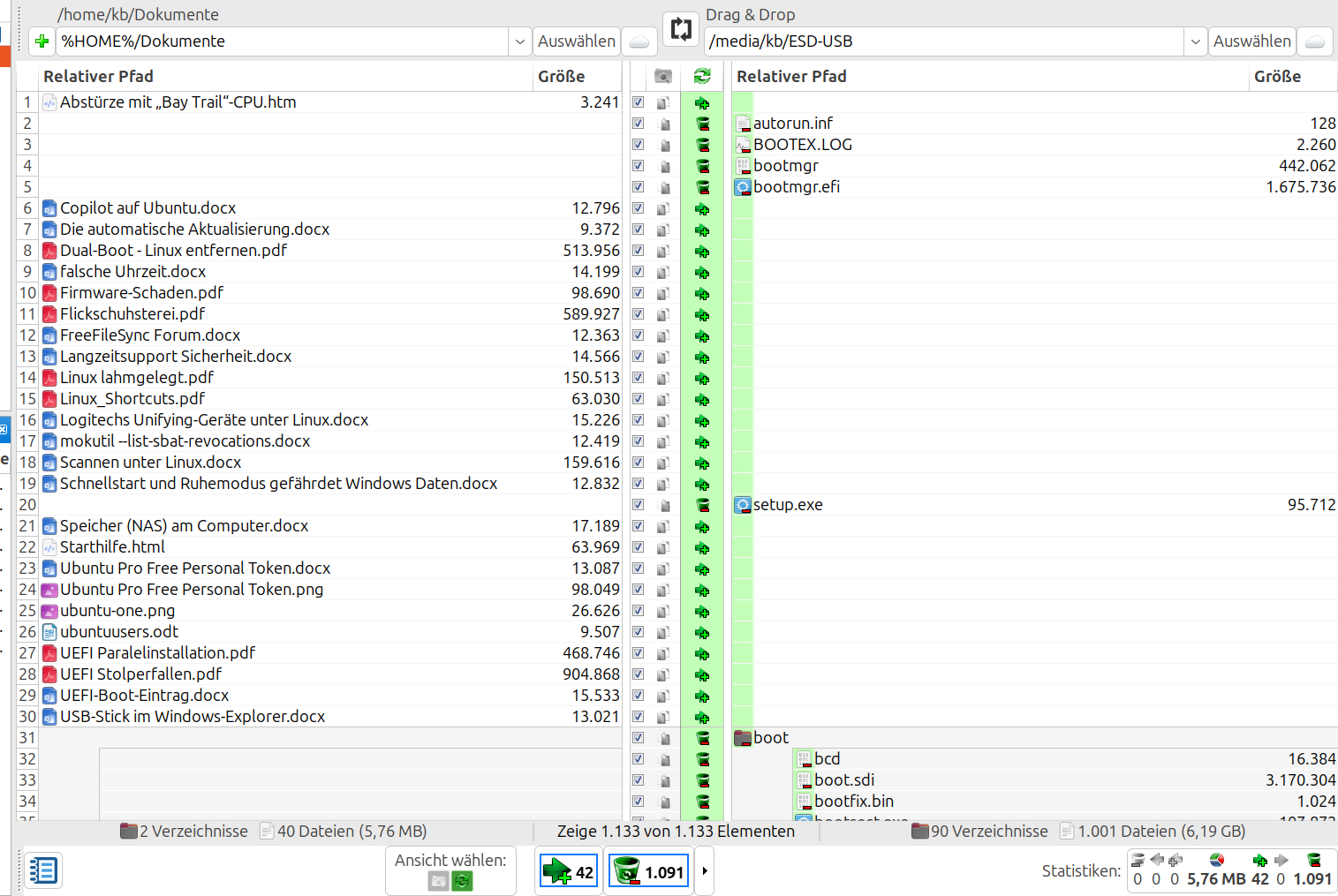Click delete action icon for setup.exe row
1338x896 pixels.
pyautogui.click(x=702, y=505)
